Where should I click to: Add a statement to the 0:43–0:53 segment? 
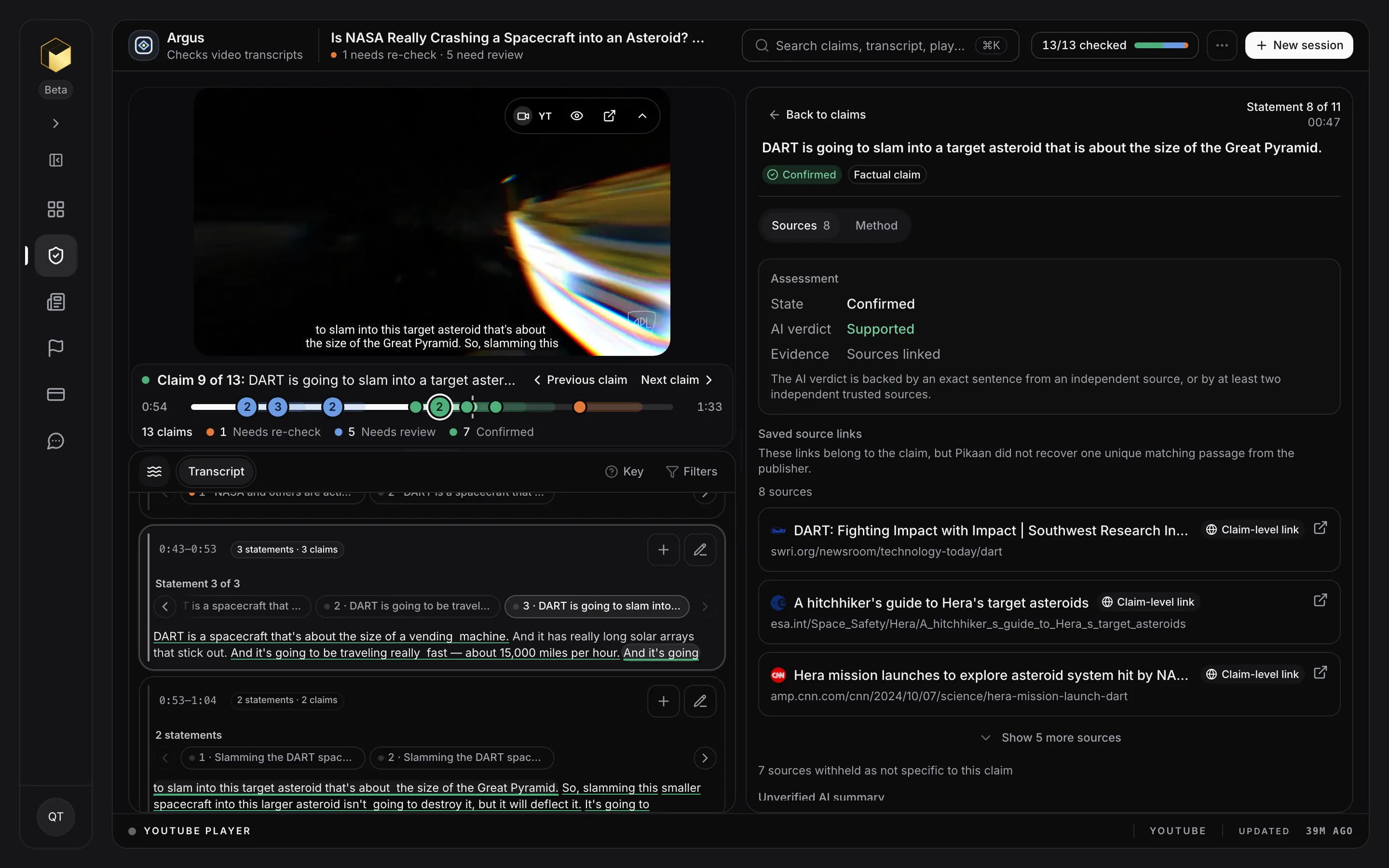pos(664,550)
